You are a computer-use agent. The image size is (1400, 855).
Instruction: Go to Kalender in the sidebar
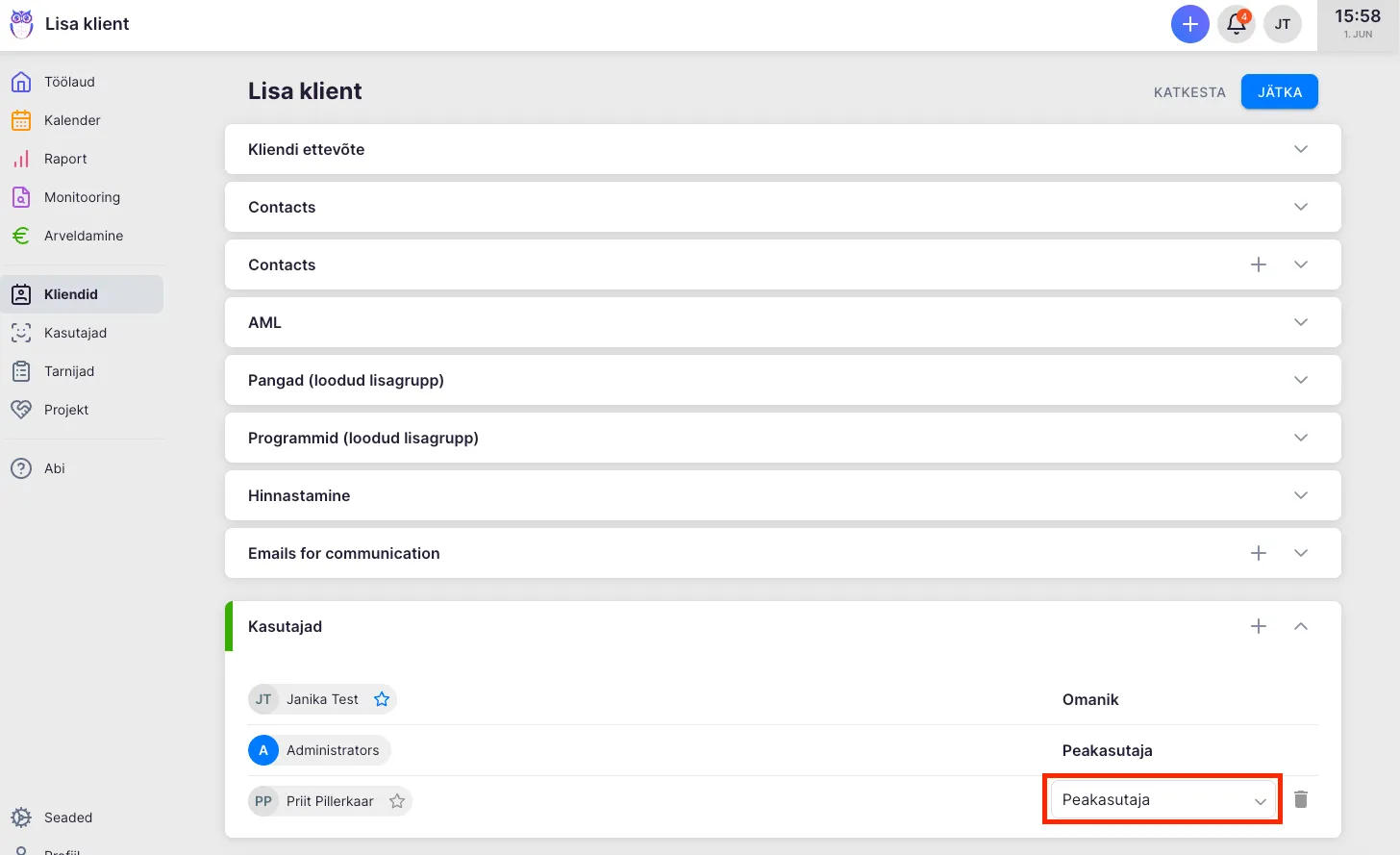pyautogui.click(x=72, y=120)
